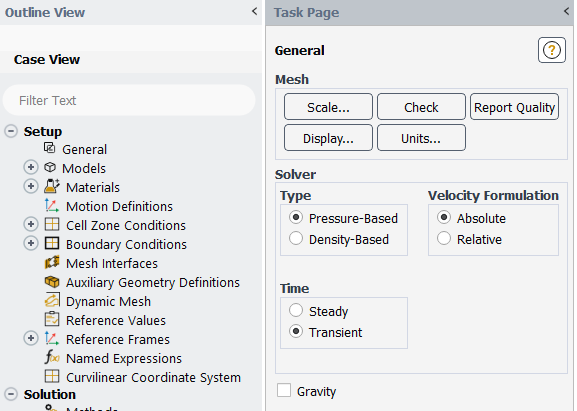Expand the Cell Zone Conditions node
Image resolution: width=577 pixels, height=411 pixels.
coord(31,224)
